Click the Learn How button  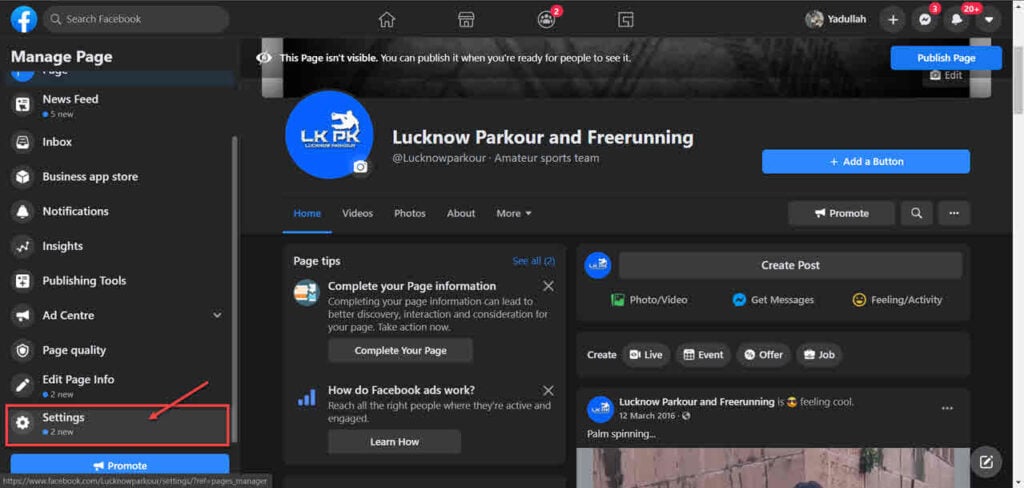point(394,442)
